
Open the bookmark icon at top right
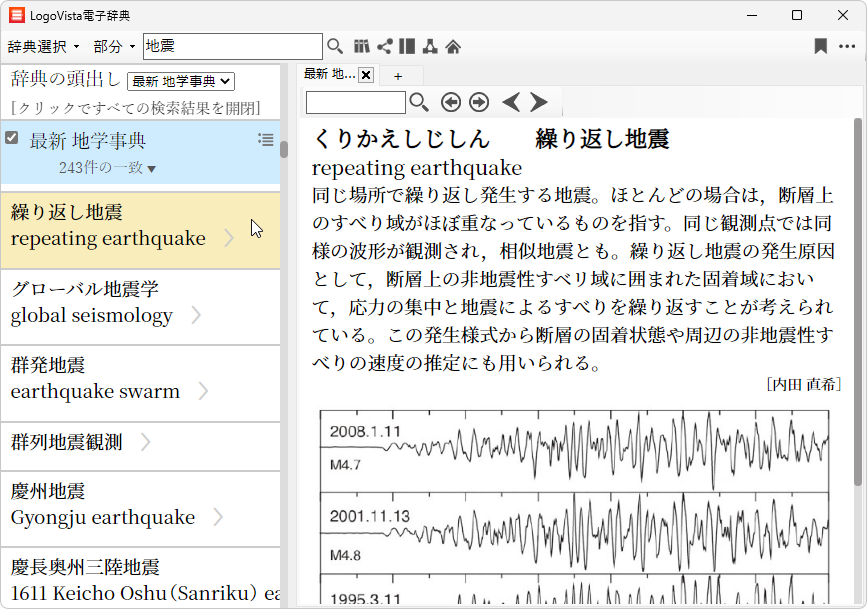tap(820, 46)
